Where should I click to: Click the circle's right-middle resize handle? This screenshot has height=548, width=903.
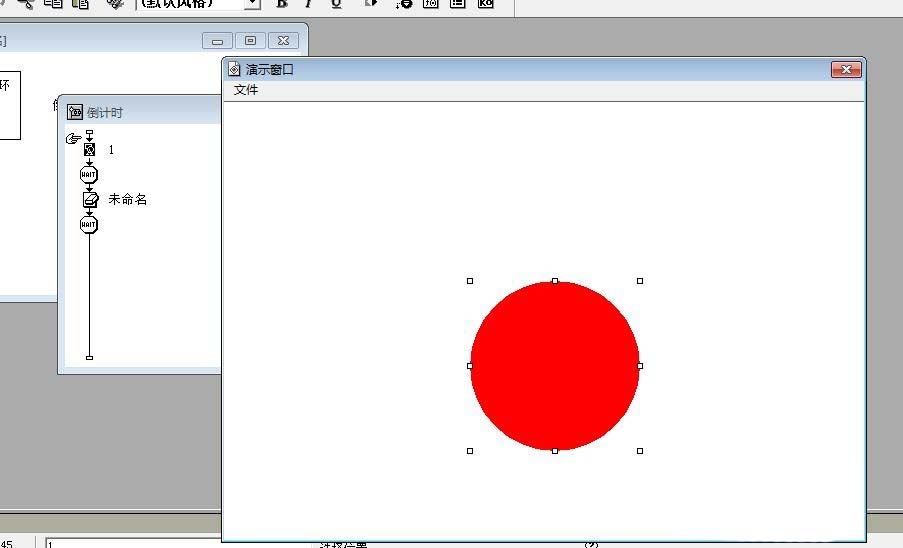point(640,366)
